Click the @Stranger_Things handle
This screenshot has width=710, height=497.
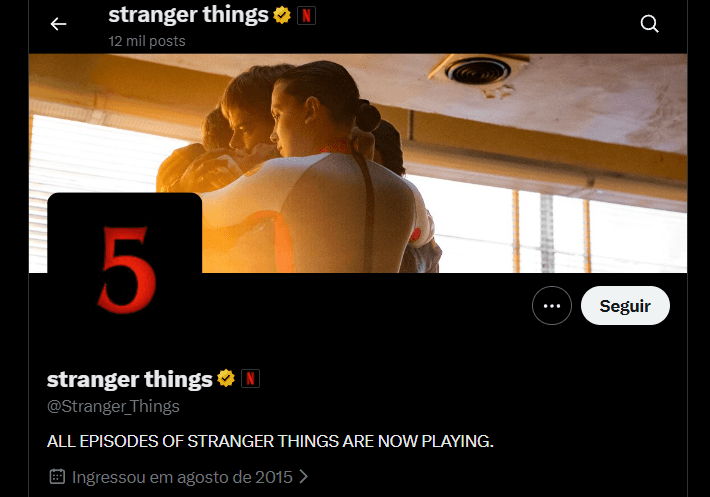pos(113,406)
